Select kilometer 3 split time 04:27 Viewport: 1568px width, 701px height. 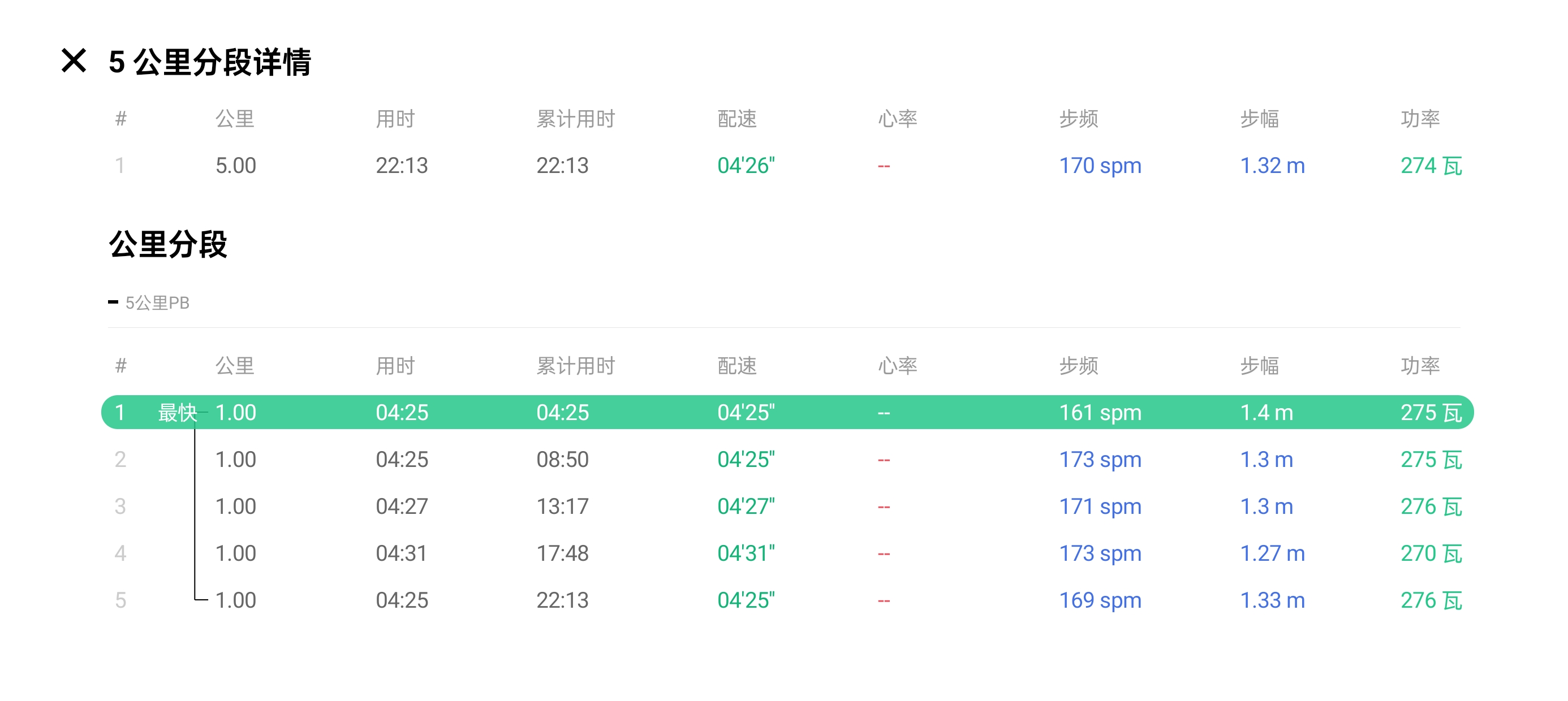coord(402,507)
